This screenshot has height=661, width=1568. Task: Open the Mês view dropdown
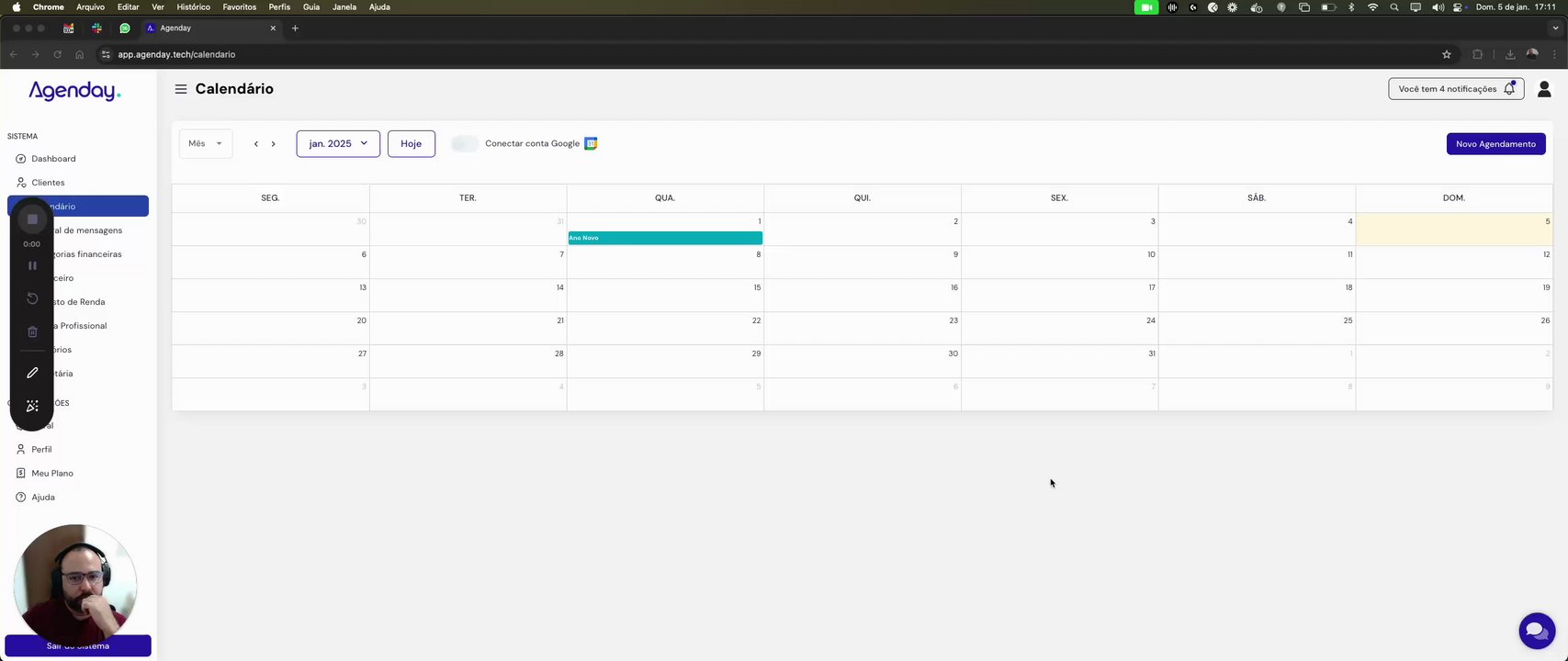pyautogui.click(x=206, y=143)
